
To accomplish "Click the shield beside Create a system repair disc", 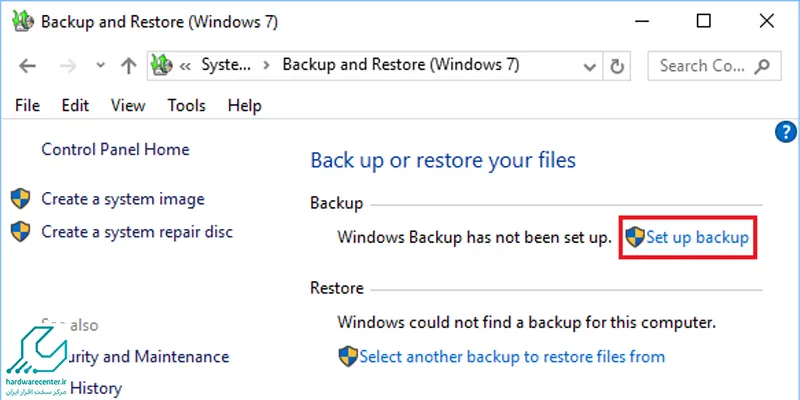I will [20, 232].
